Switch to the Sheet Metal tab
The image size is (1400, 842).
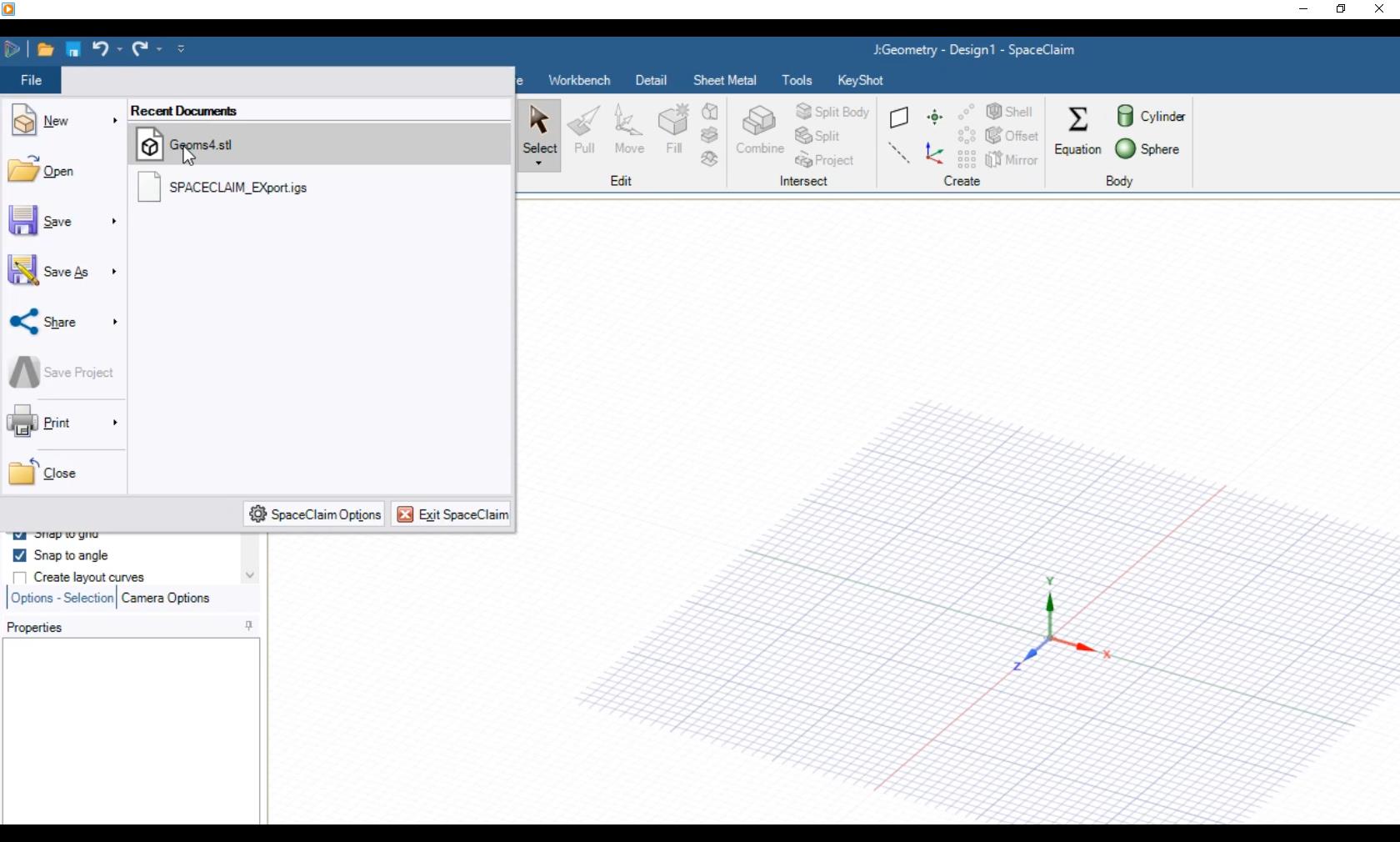(723, 80)
